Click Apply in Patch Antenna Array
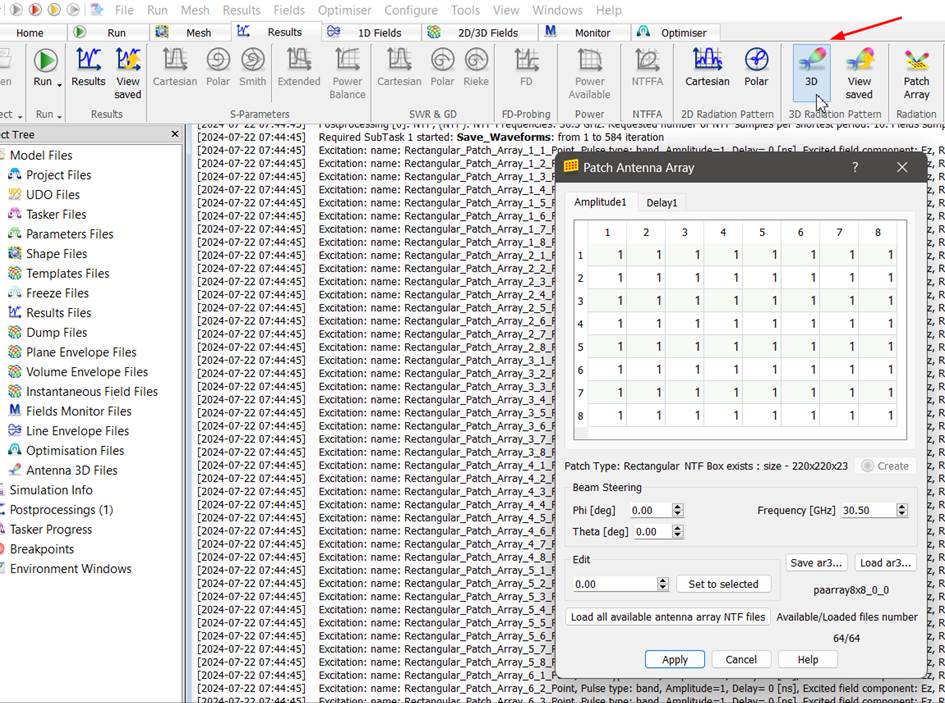Image resolution: width=945 pixels, height=703 pixels. (x=675, y=660)
